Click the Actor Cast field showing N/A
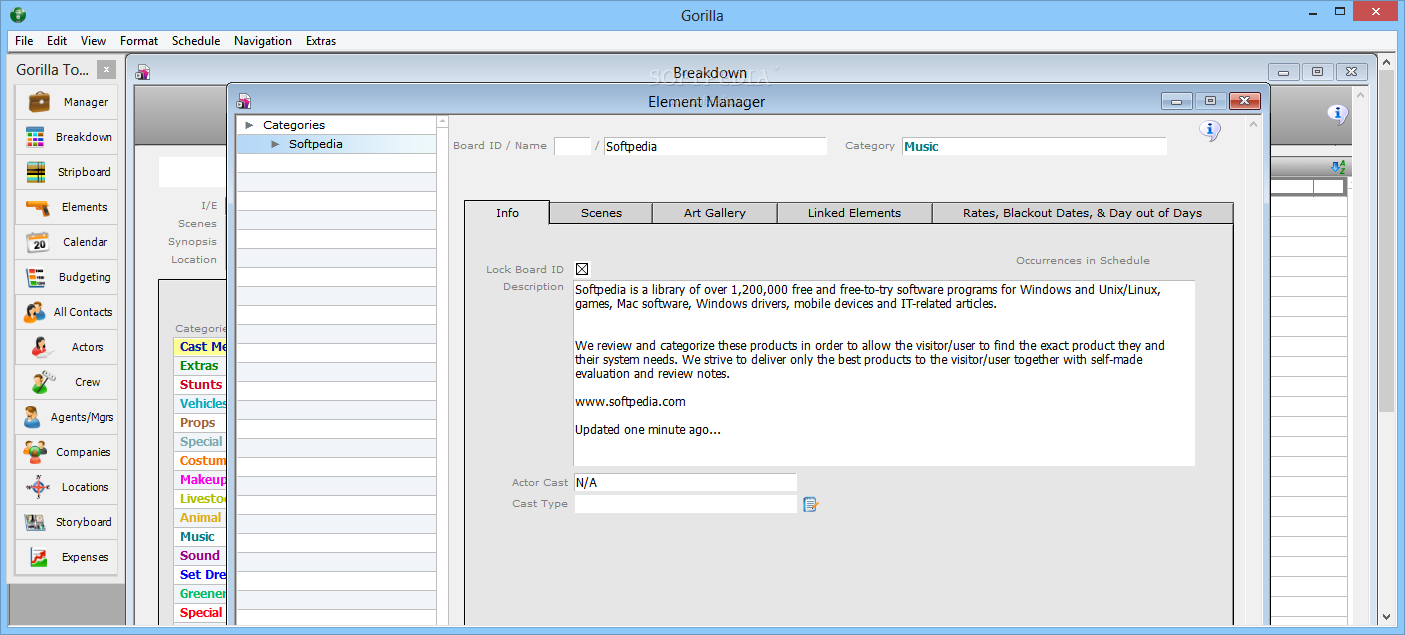This screenshot has height=635, width=1405. (x=685, y=482)
